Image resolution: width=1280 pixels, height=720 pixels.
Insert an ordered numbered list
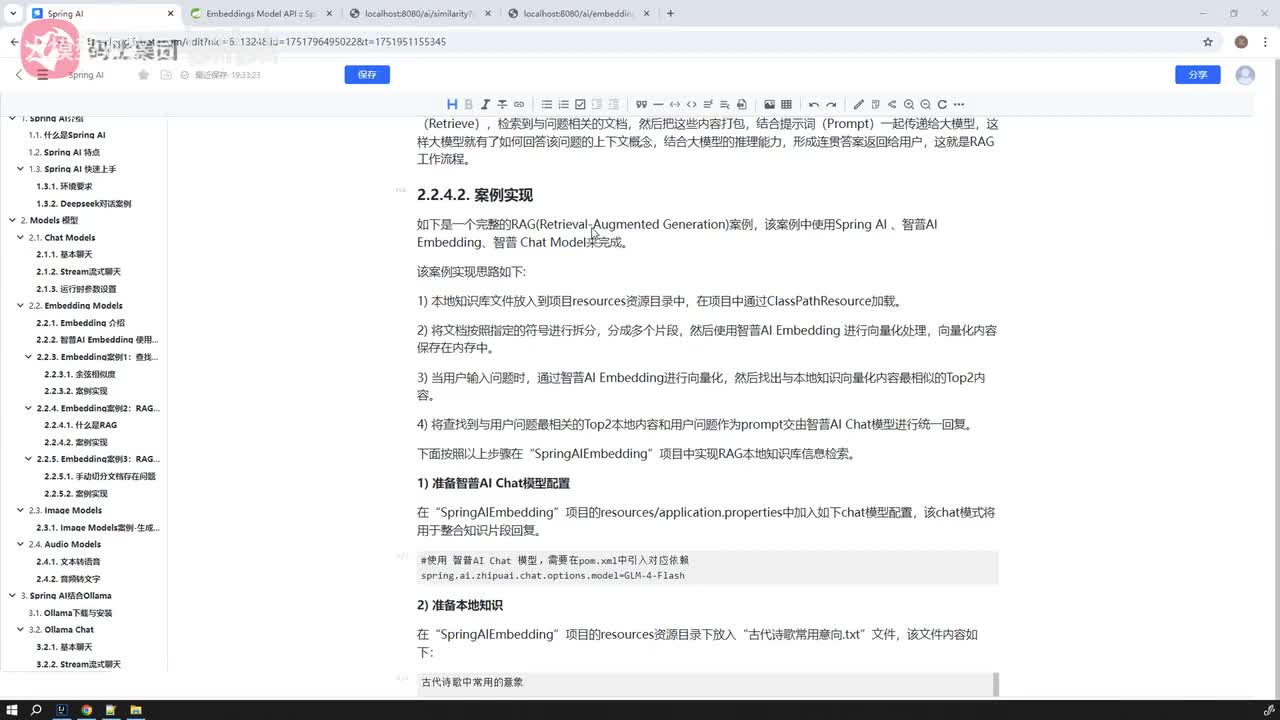coord(564,104)
